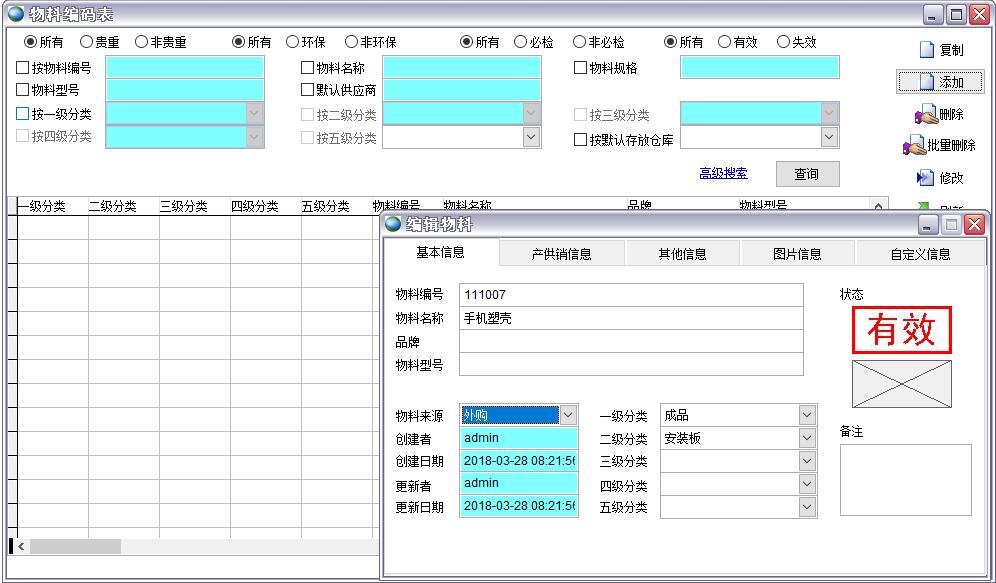Open the 图片信息 tab
This screenshot has width=996, height=583.
(797, 254)
